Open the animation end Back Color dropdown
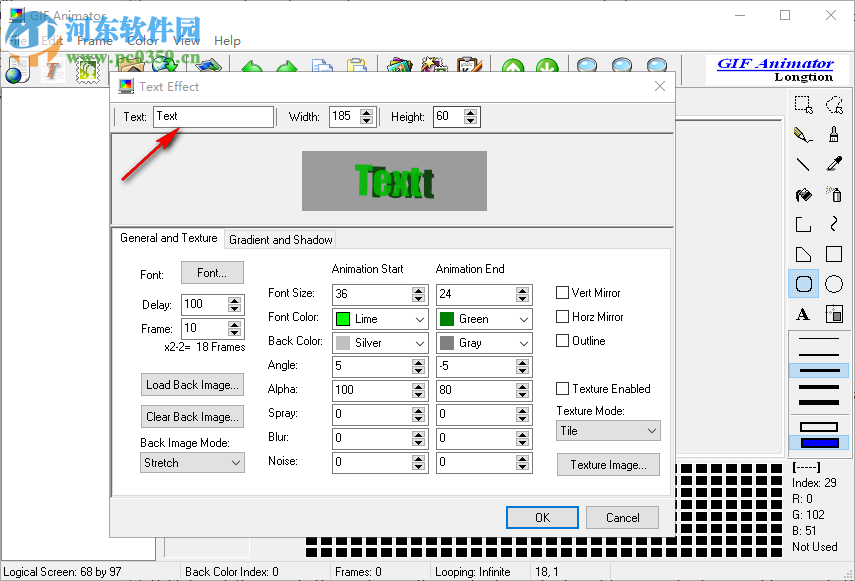The height and width of the screenshot is (581, 855). click(x=484, y=342)
